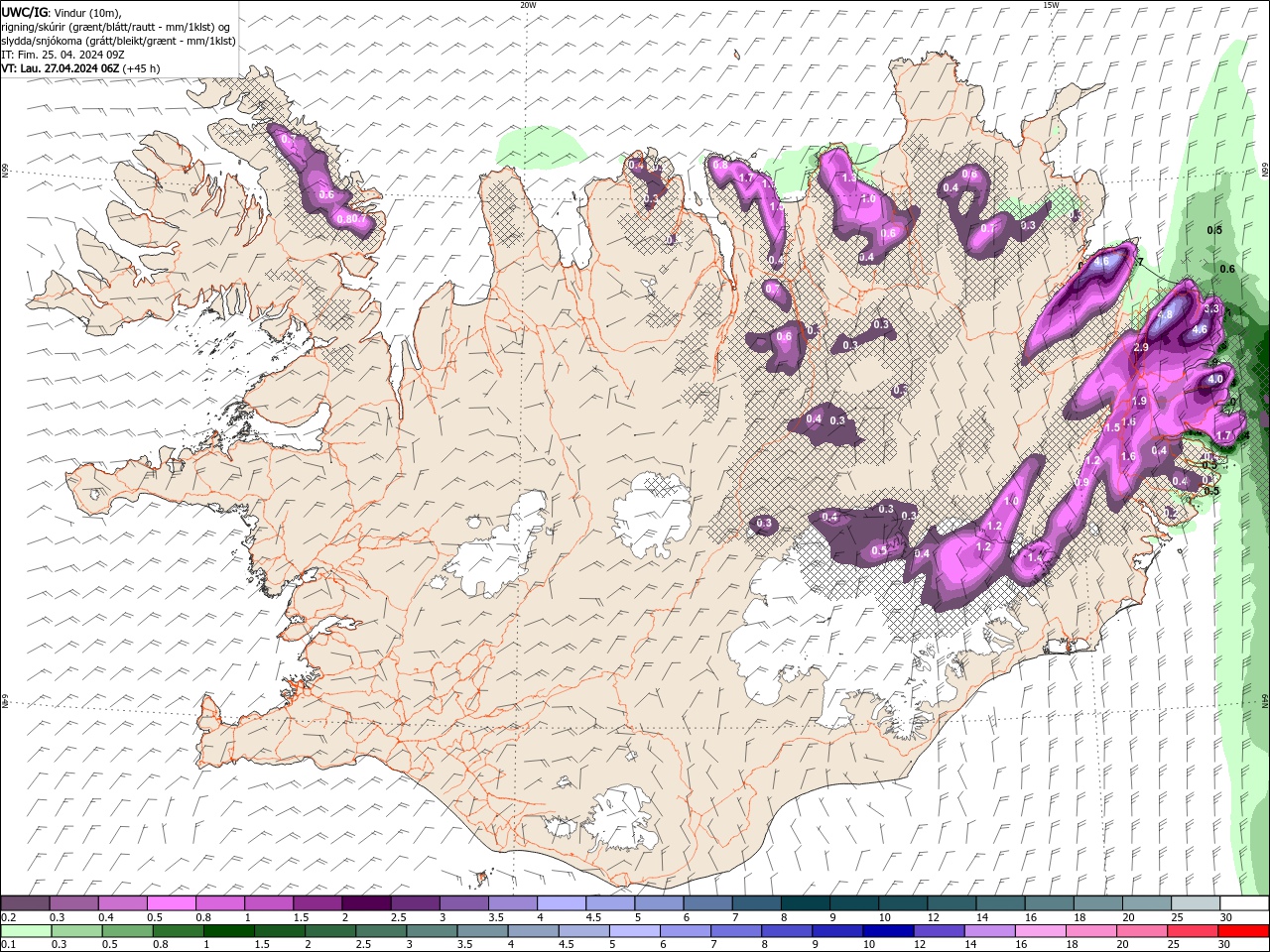The height and width of the screenshot is (952, 1270).
Task: Click the light pink swatch labeled 16 in lower legend
Action: (1041, 931)
